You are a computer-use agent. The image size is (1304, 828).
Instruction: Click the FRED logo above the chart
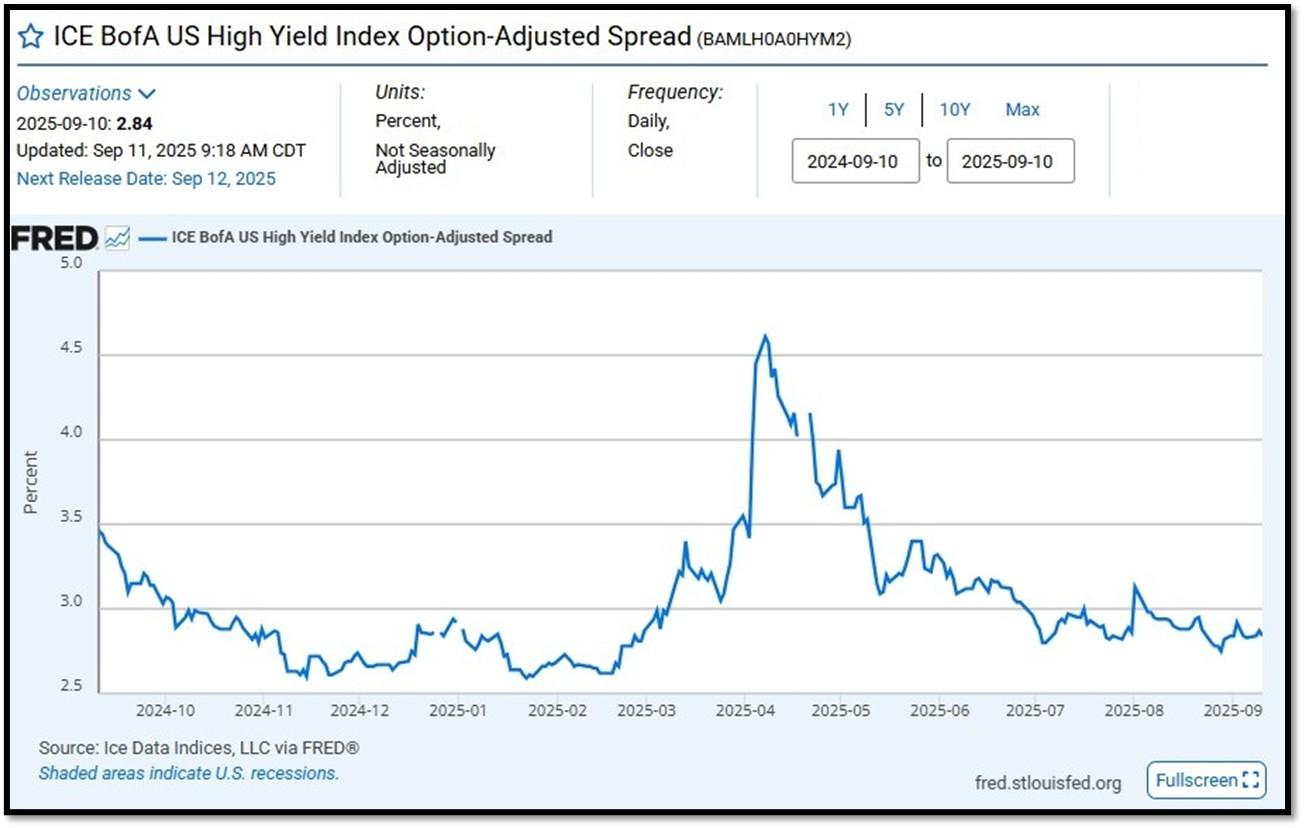point(54,238)
